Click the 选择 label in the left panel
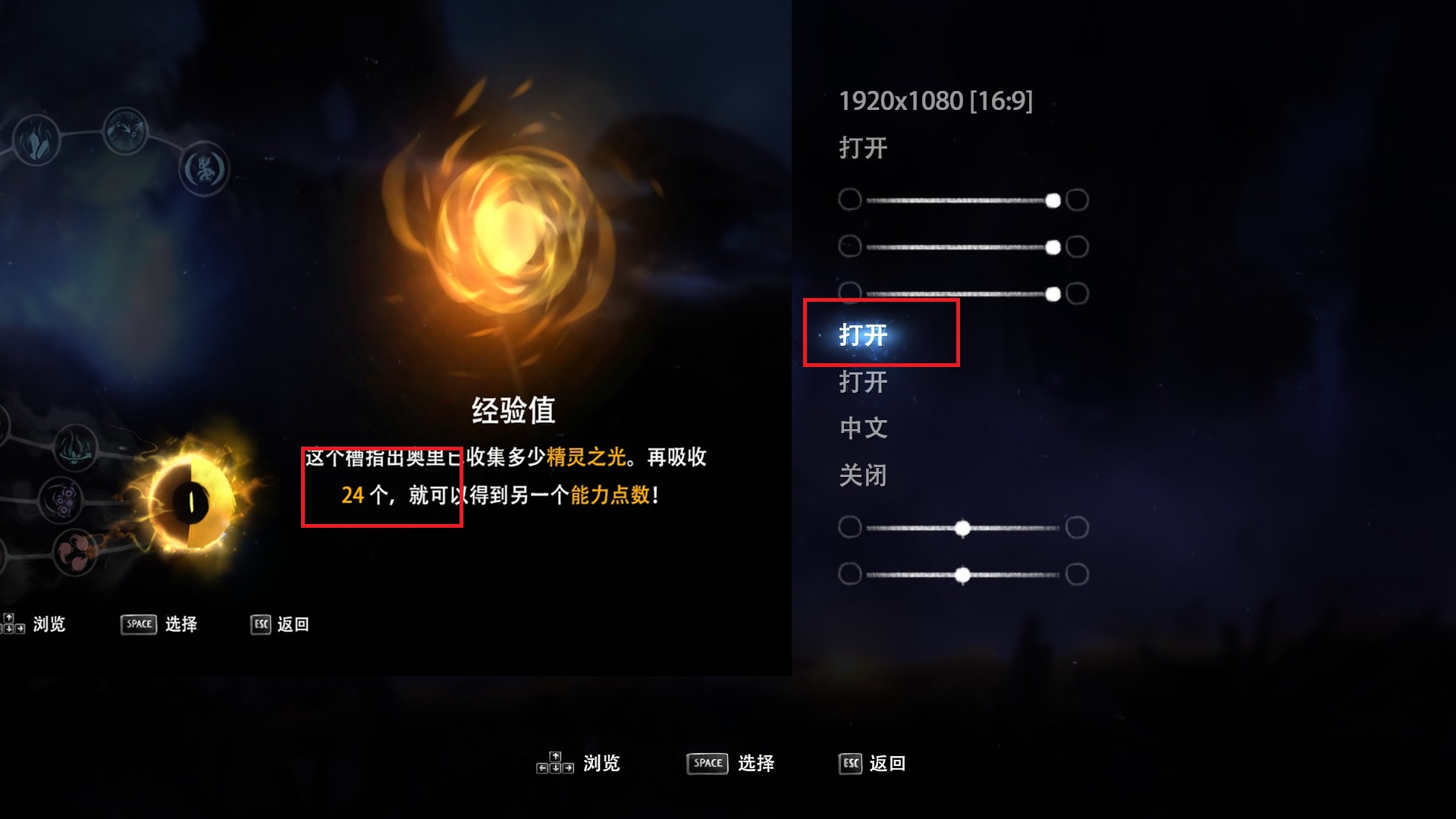This screenshot has height=819, width=1456. pos(181,624)
